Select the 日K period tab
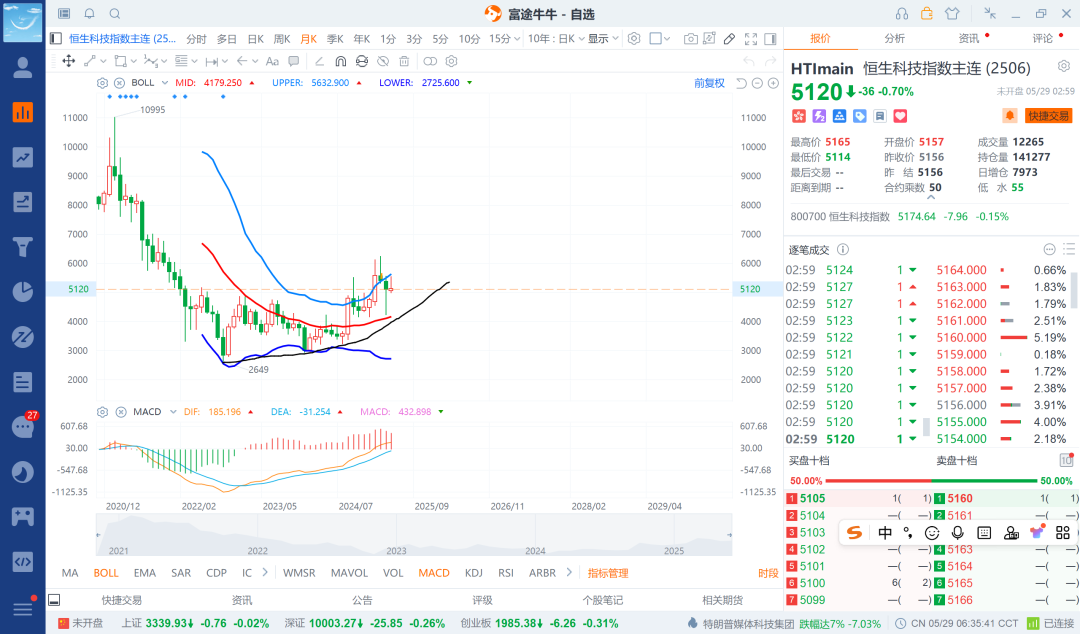Image resolution: width=1080 pixels, height=634 pixels. tap(256, 39)
